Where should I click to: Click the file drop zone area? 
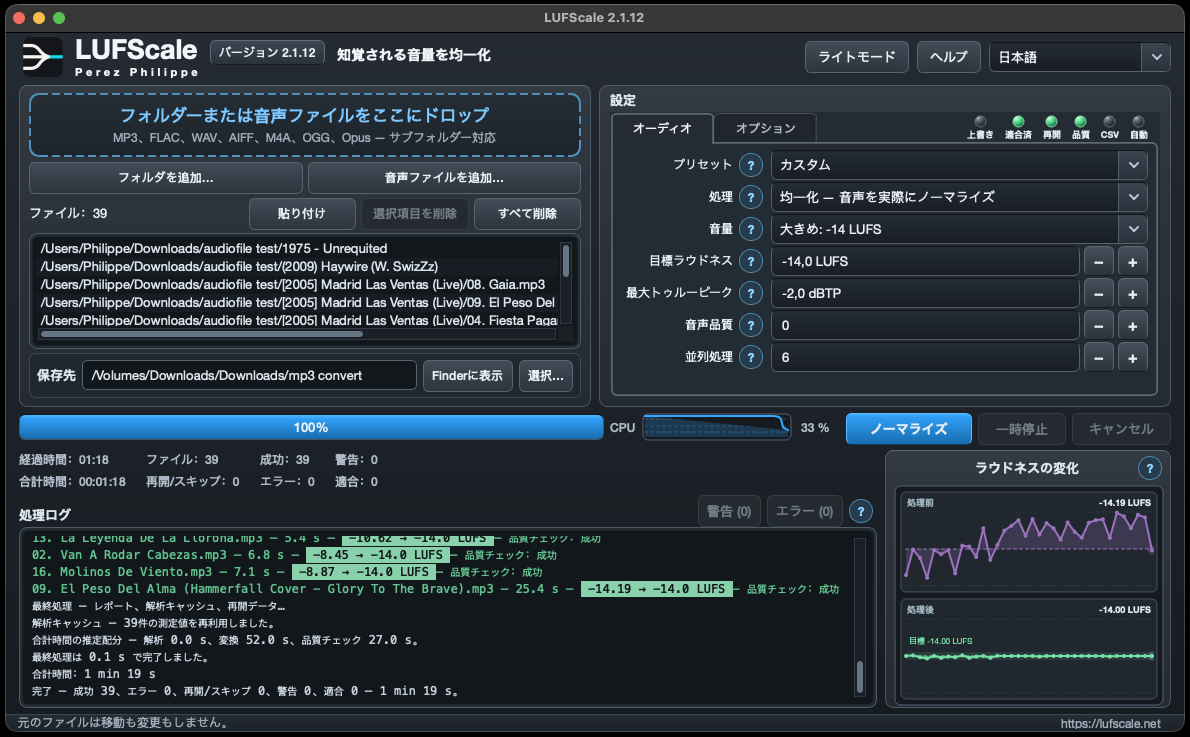[x=304, y=125]
